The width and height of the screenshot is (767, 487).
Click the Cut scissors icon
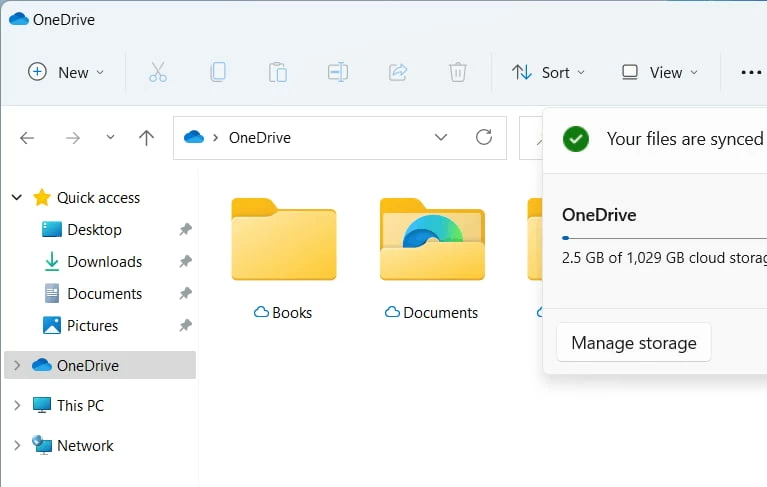[x=157, y=72]
